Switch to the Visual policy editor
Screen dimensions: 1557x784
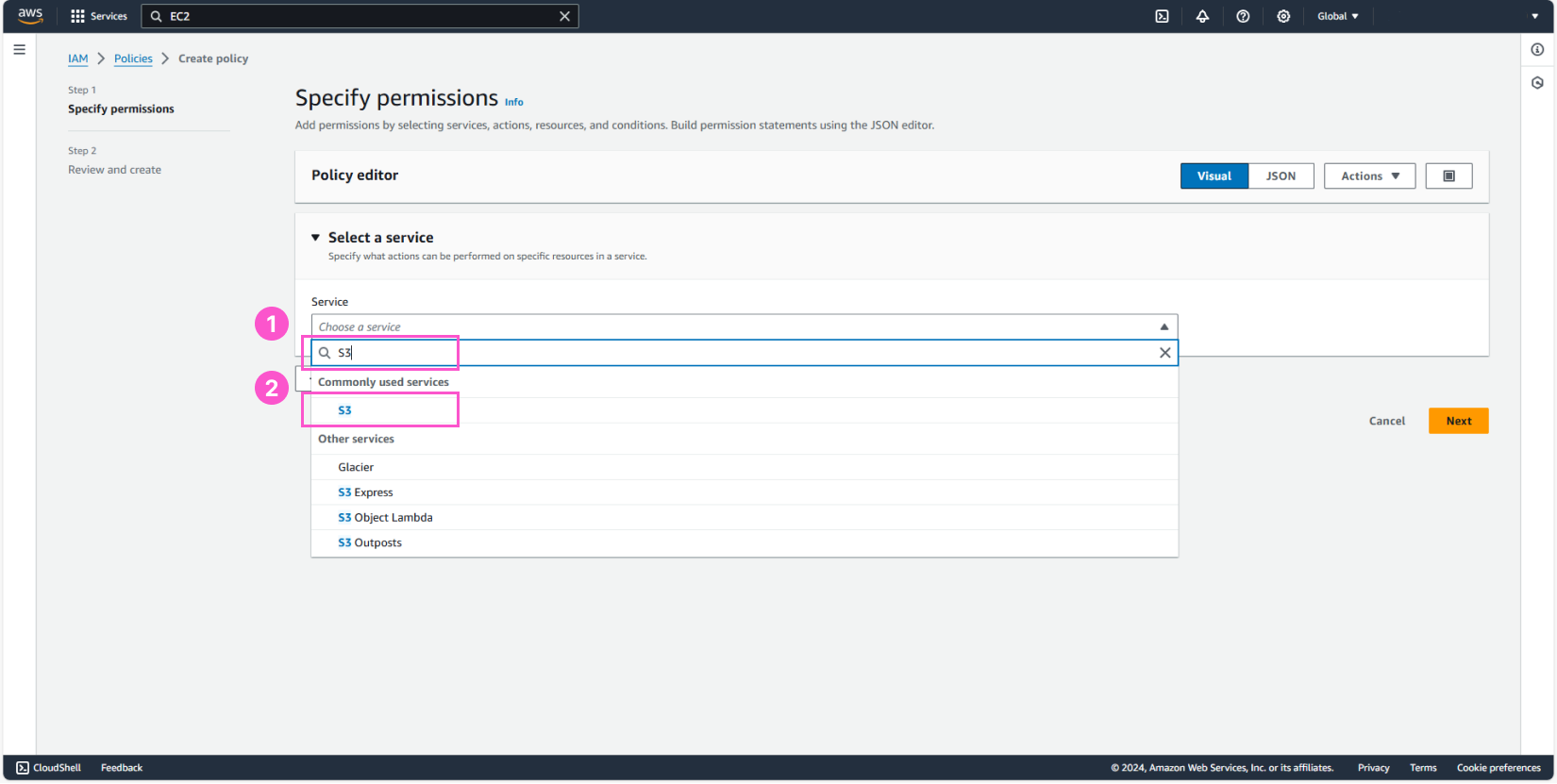[1214, 176]
